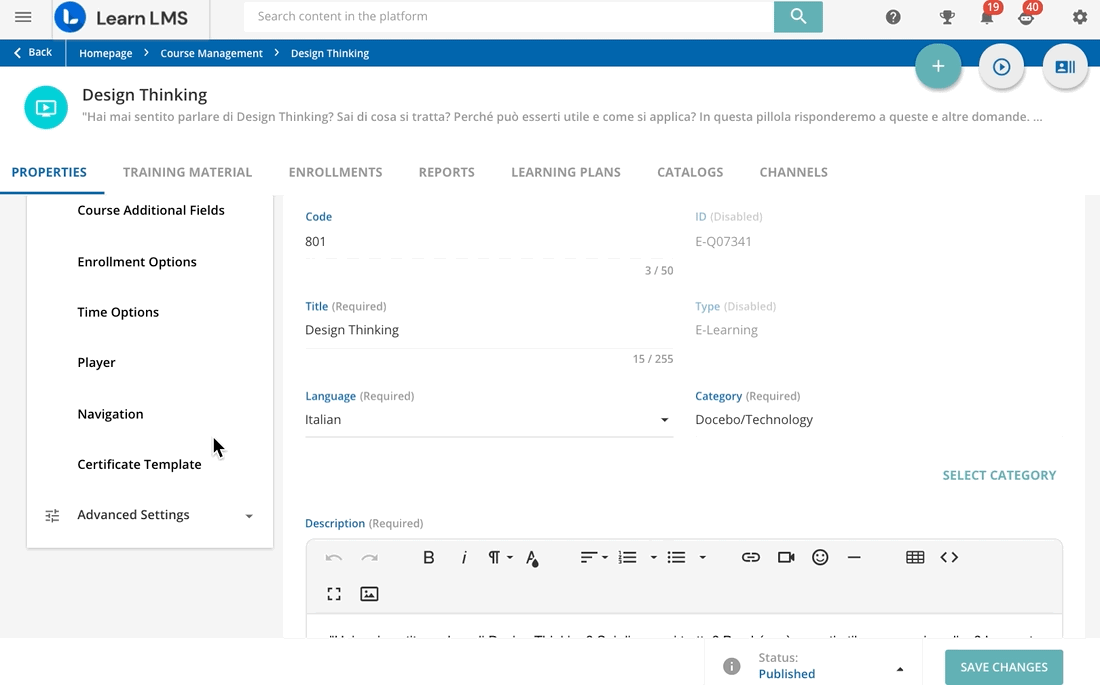Screen dimensions: 1100x685
Task: Toggle fullscreen editor mode
Action: click(334, 594)
